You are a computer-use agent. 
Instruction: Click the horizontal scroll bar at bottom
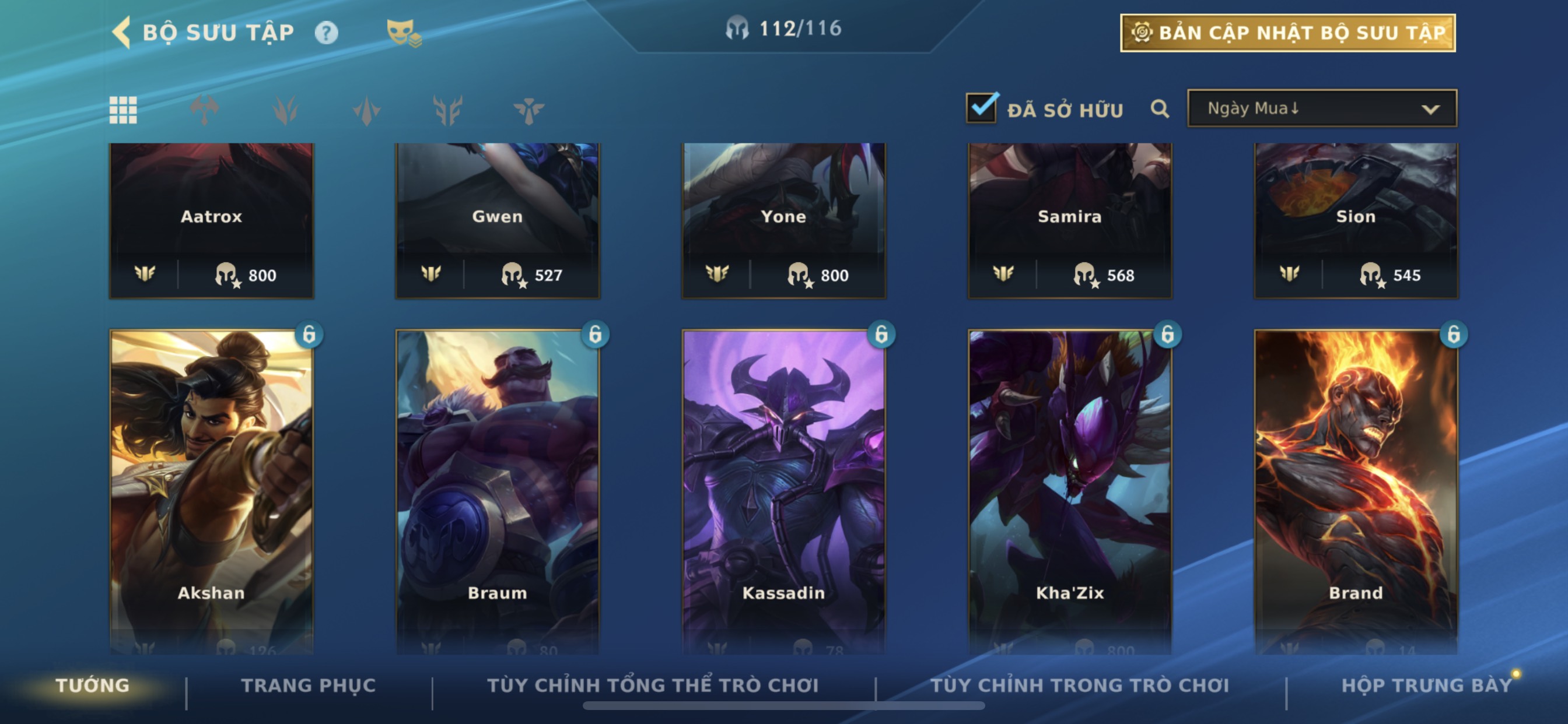(x=783, y=706)
